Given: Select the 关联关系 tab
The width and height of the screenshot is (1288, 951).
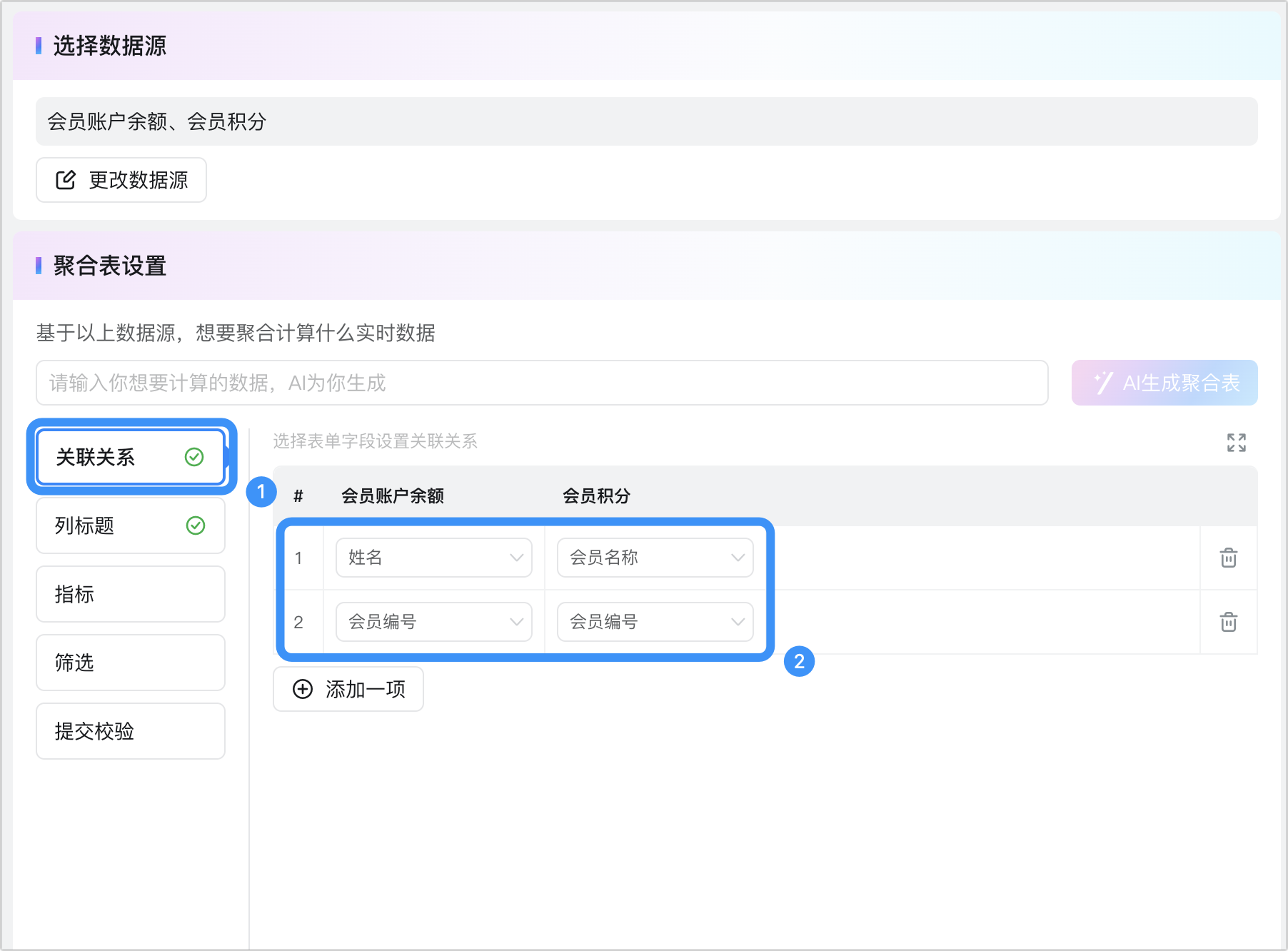Looking at the screenshot, I should [x=131, y=457].
